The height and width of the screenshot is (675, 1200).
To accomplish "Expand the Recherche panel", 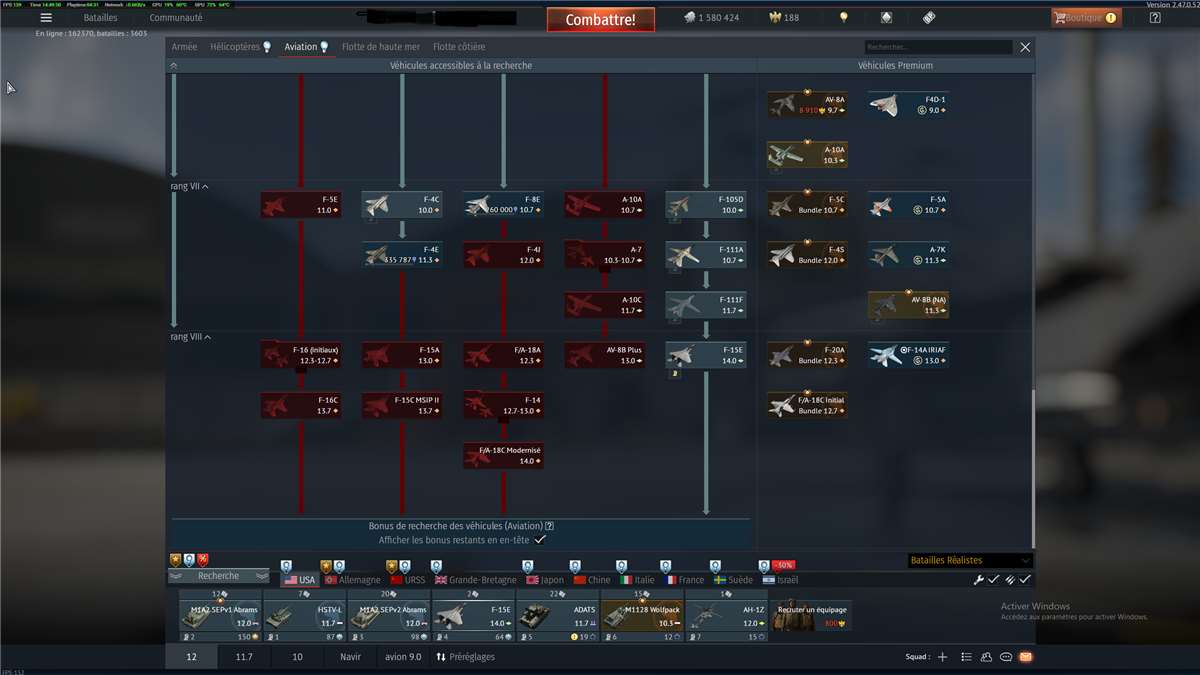I will (x=218, y=576).
